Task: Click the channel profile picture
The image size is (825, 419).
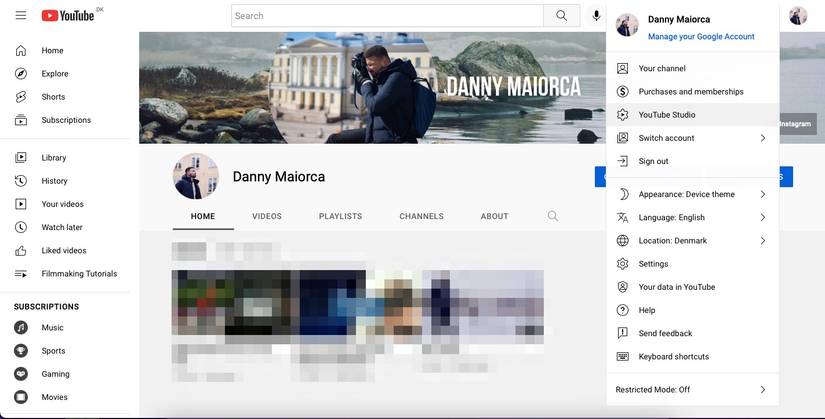Action: point(196,176)
